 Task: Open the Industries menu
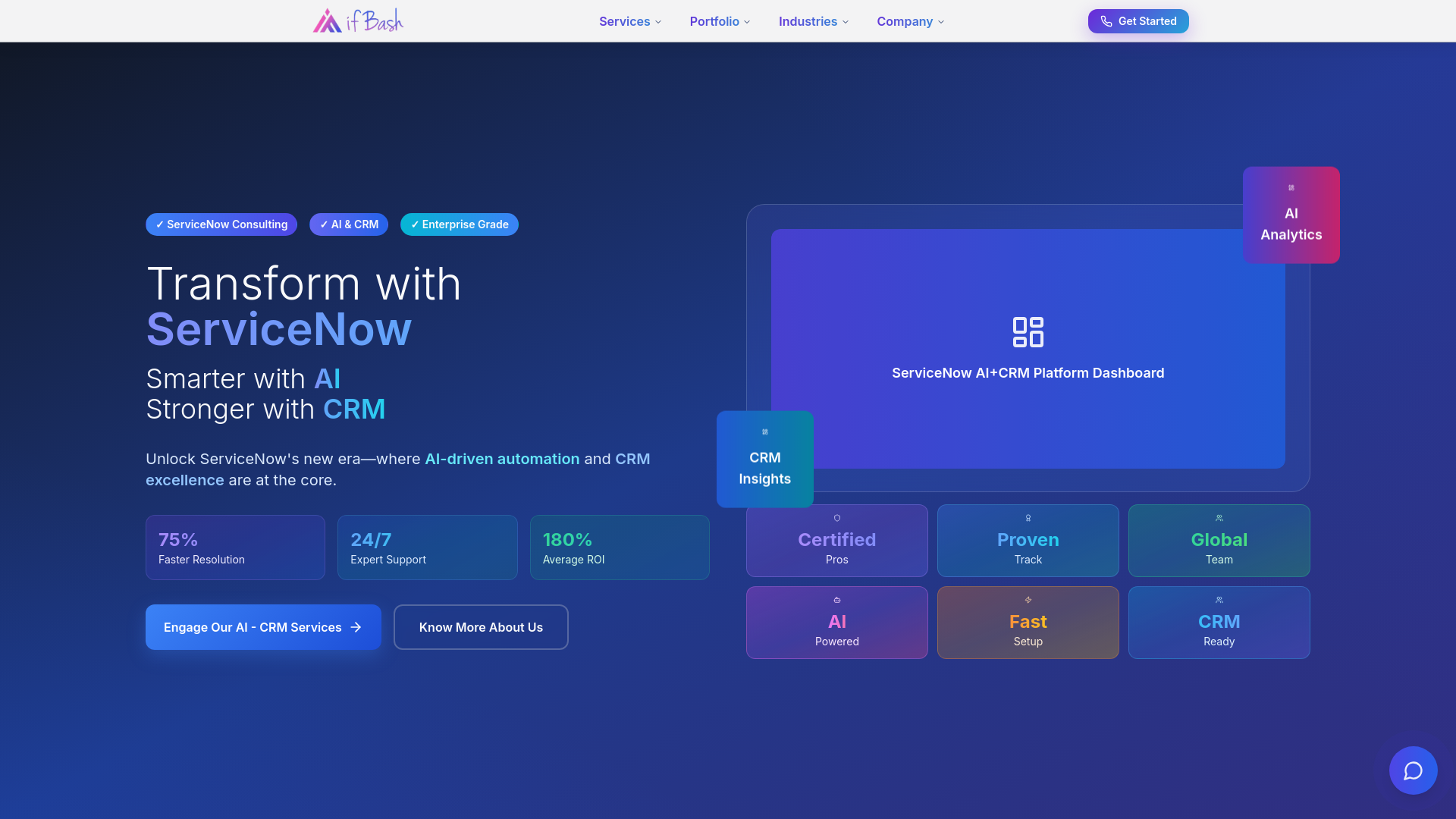[814, 21]
